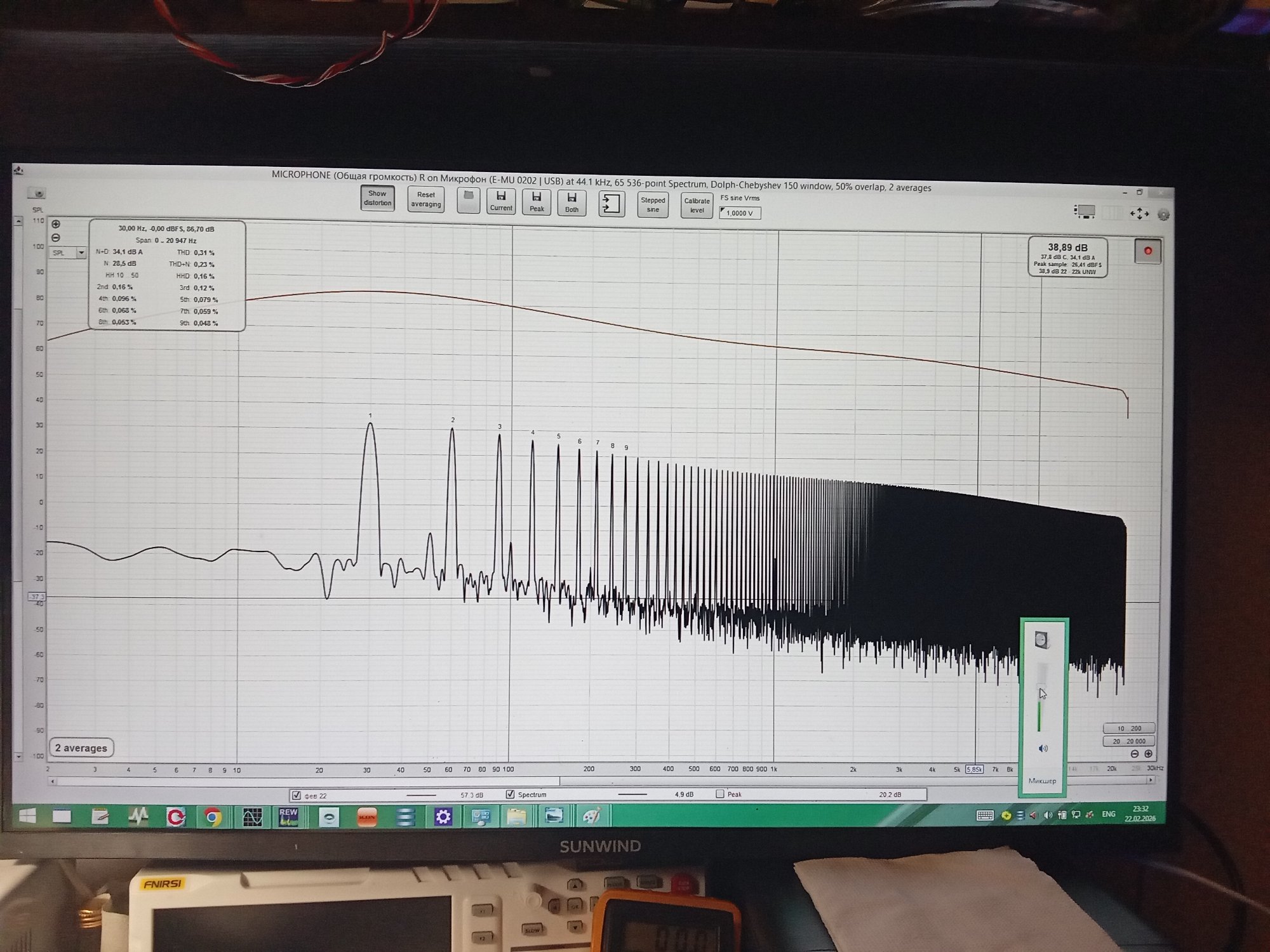
Task: Open the SPL axis dropdown
Action: (81, 253)
